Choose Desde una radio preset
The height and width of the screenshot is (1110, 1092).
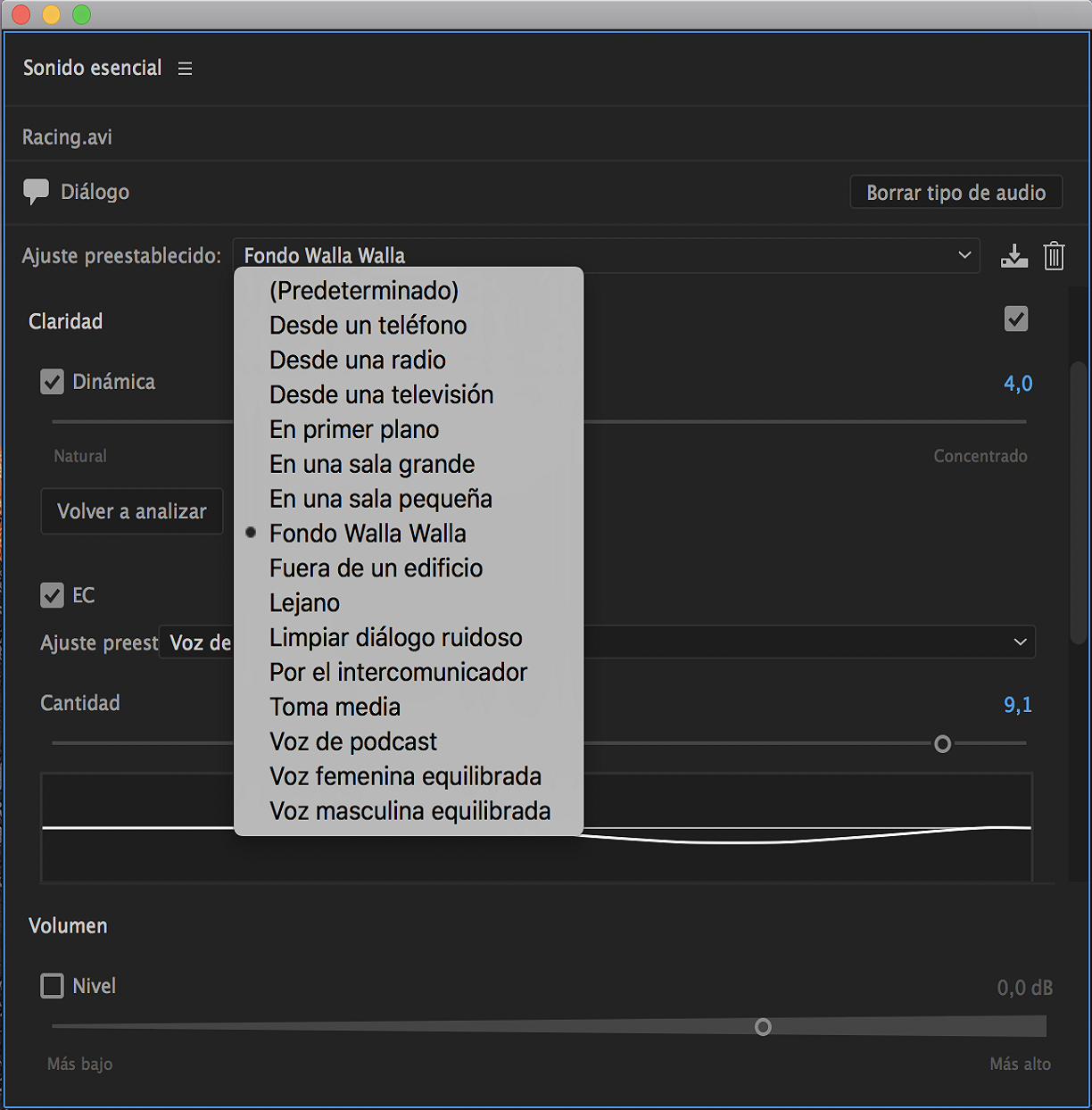pos(409,360)
